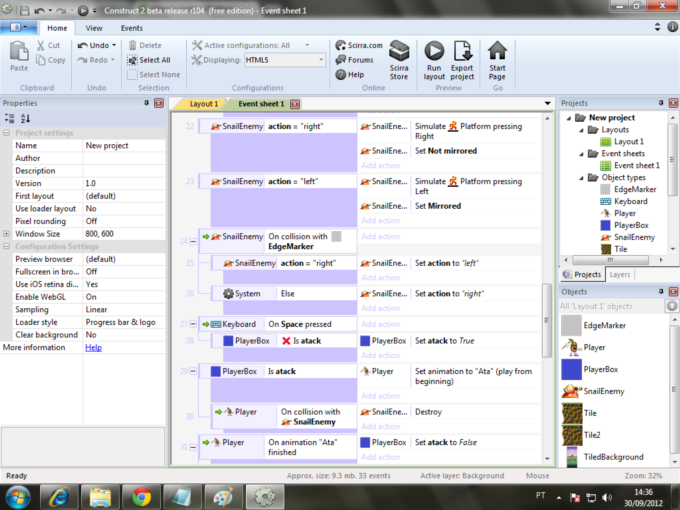This screenshot has width=680, height=510.
Task: Click the Paste clipboard icon
Action: click(x=19, y=56)
